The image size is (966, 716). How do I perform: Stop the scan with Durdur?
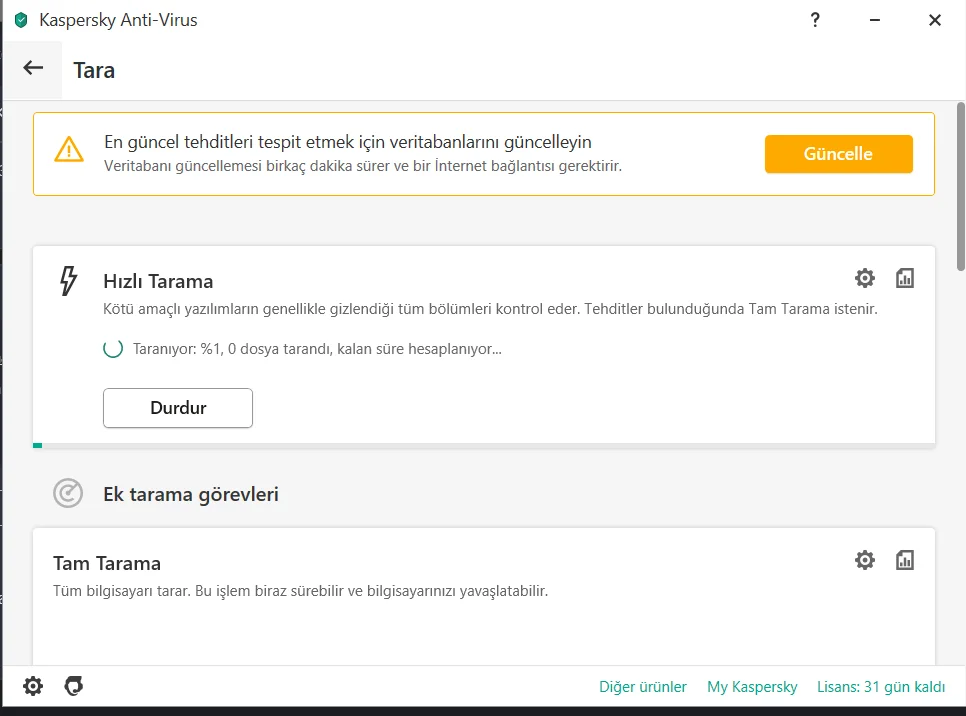[x=177, y=408]
